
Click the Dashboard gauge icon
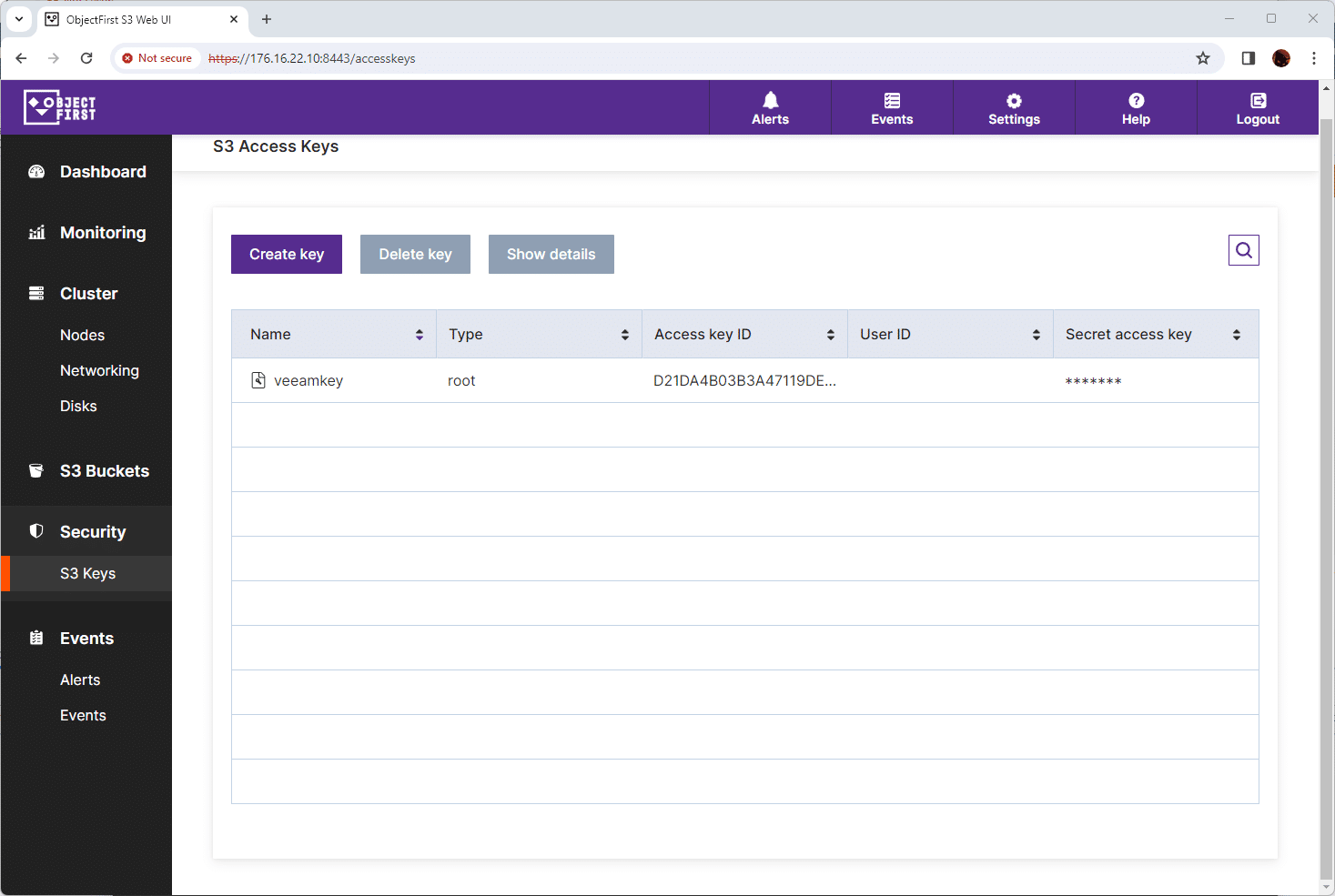coord(36,172)
